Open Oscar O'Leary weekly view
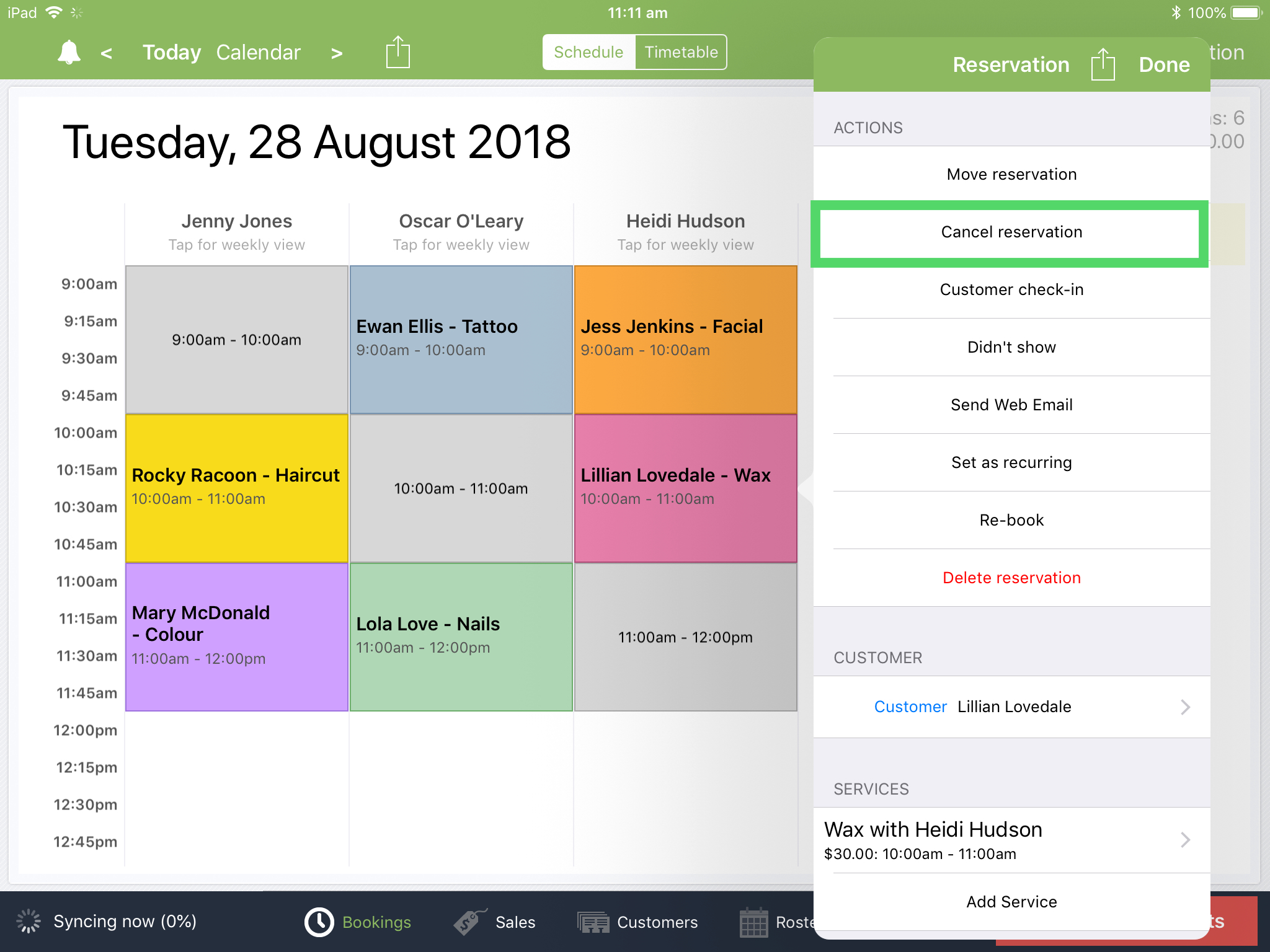1270x952 pixels. click(x=461, y=232)
